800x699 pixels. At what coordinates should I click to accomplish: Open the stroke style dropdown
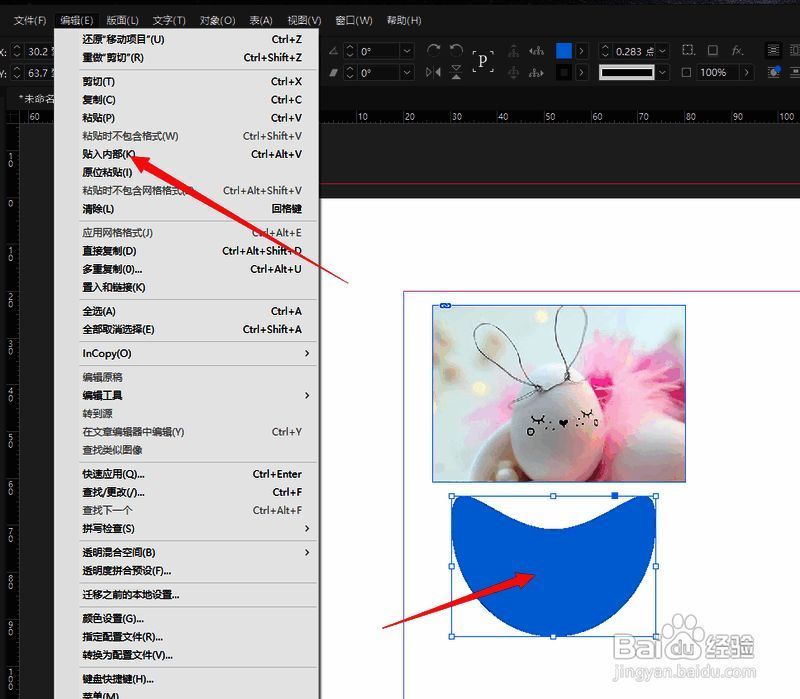662,72
